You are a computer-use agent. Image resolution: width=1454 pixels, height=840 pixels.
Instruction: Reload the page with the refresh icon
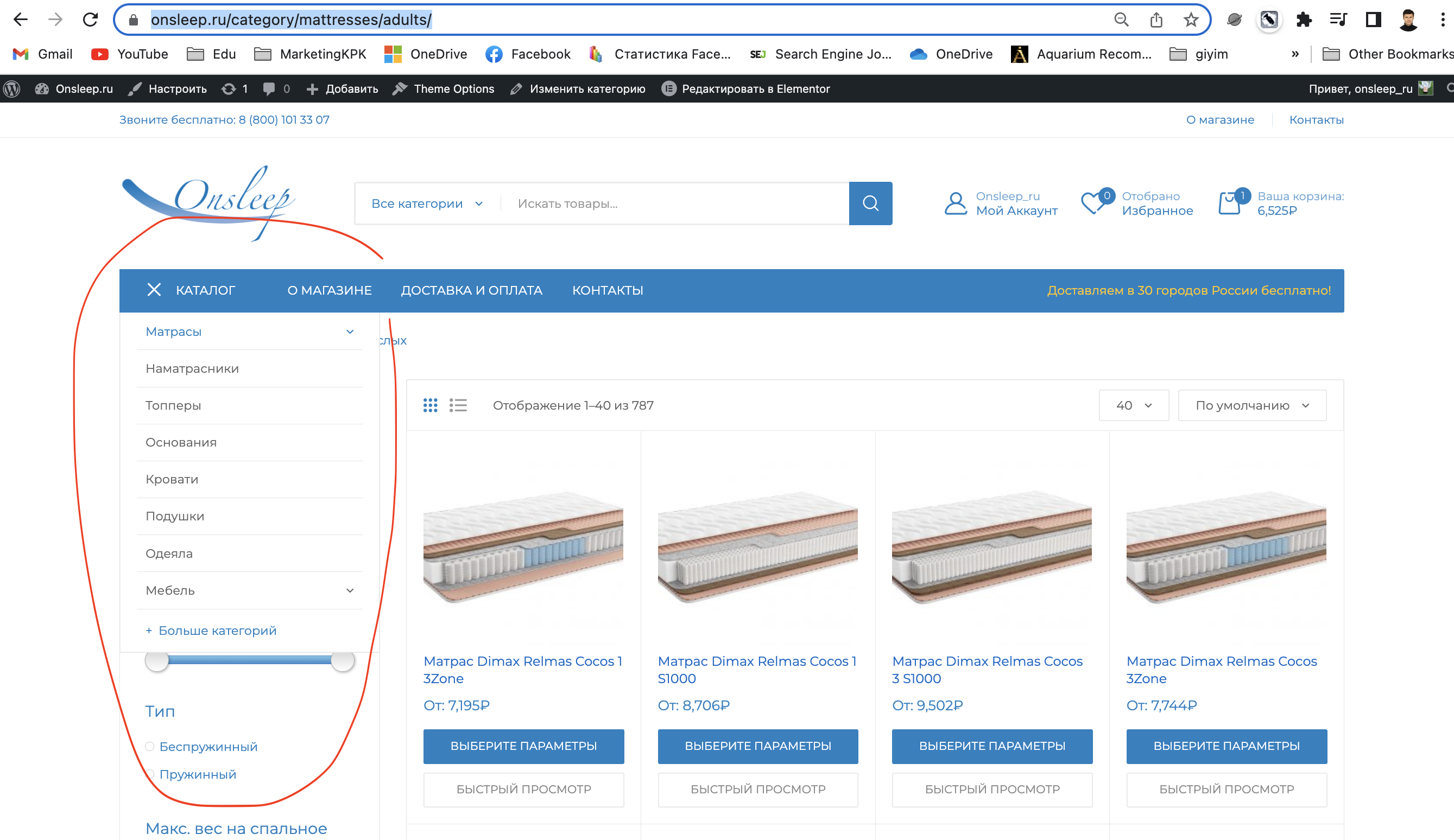(90, 20)
